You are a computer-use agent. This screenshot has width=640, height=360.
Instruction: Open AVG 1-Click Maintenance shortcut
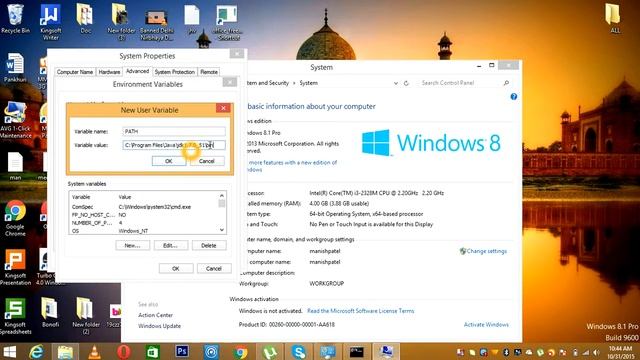16,120
